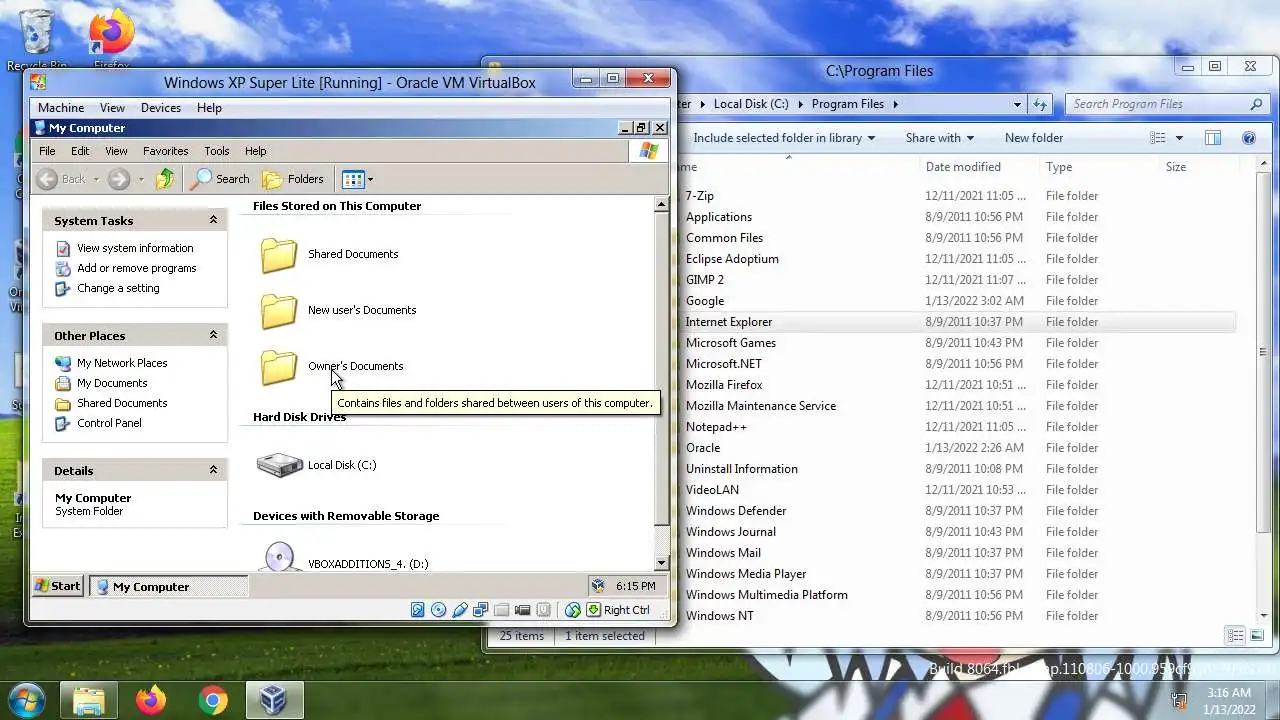Click Change a setting link
Viewport: 1280px width, 720px height.
coord(118,288)
